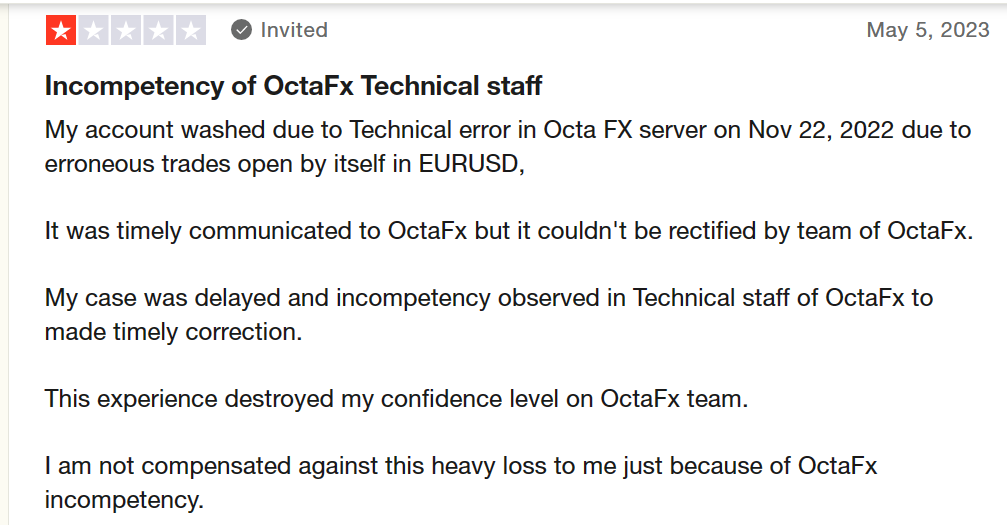Click the Nov 22, 2022 date in review text

coord(821,130)
